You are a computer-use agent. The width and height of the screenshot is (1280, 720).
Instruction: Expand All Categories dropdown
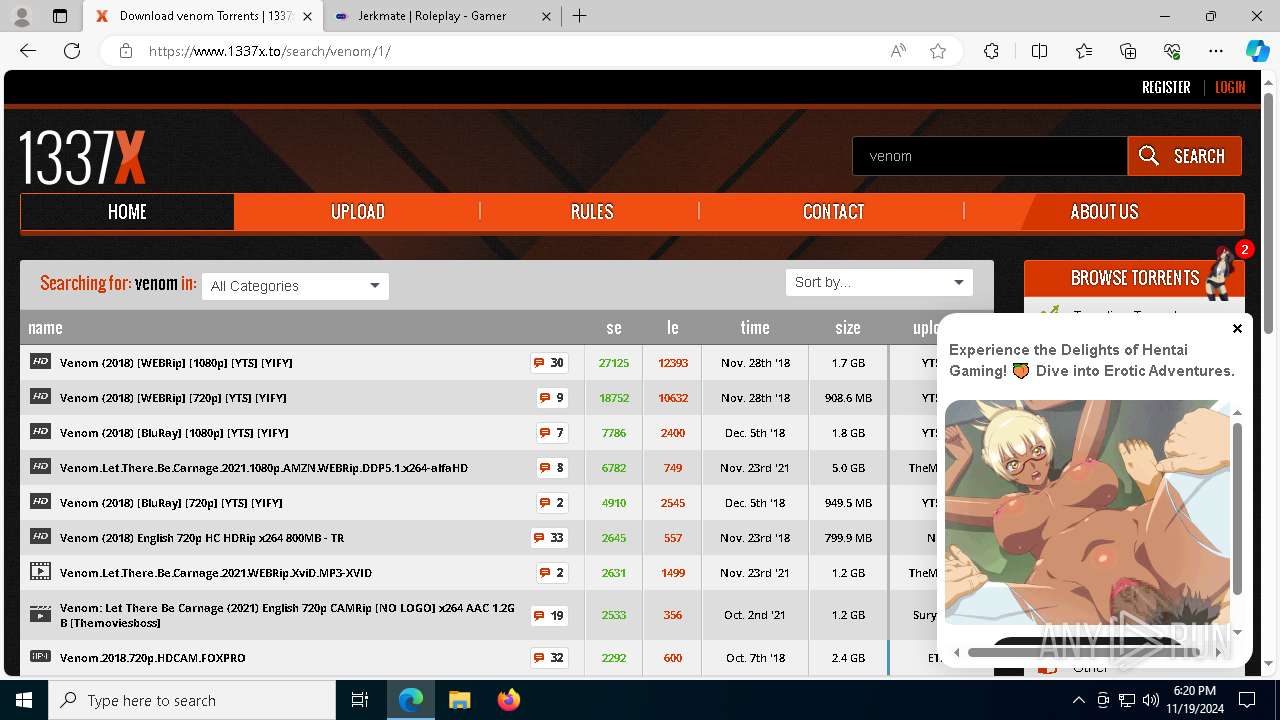click(295, 286)
